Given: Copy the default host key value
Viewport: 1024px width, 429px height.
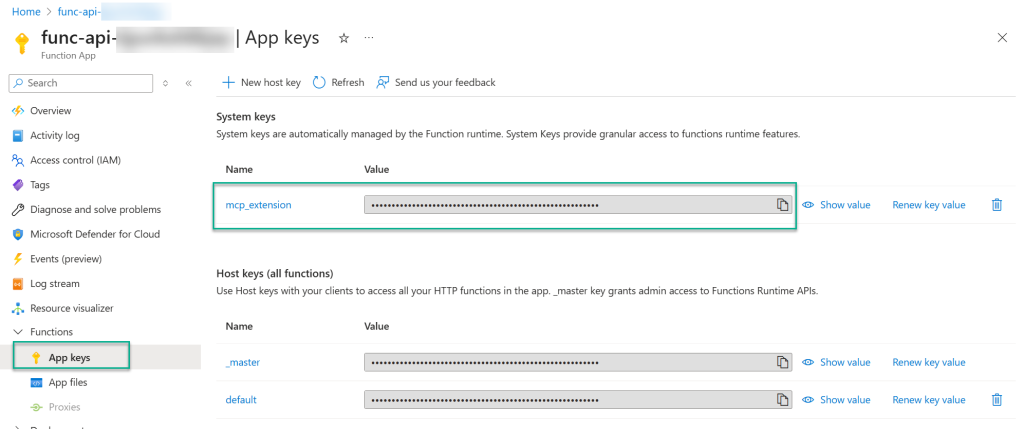Looking at the screenshot, I should click(x=782, y=400).
